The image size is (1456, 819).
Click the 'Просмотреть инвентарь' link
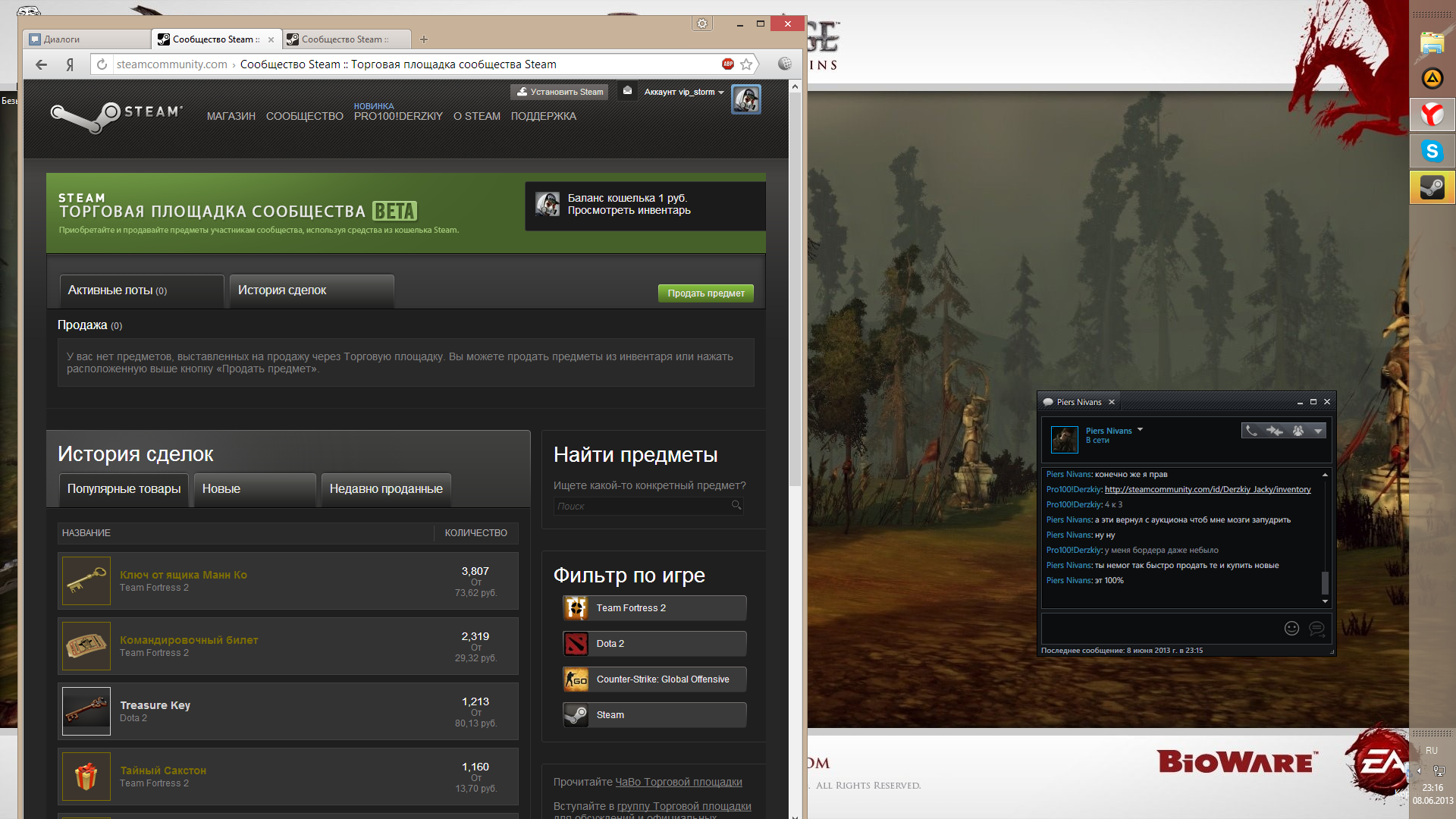(x=629, y=211)
